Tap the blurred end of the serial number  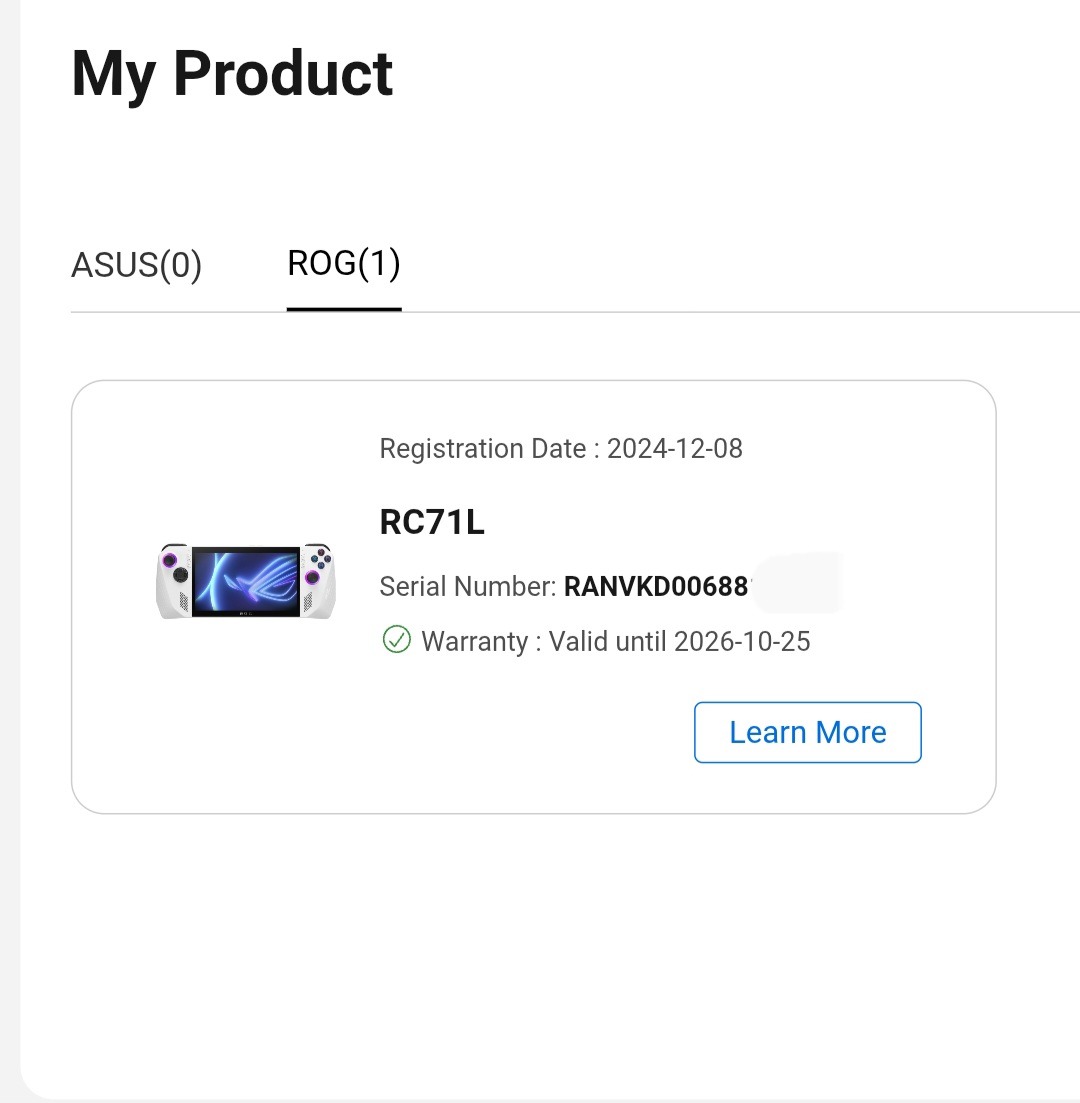point(798,584)
